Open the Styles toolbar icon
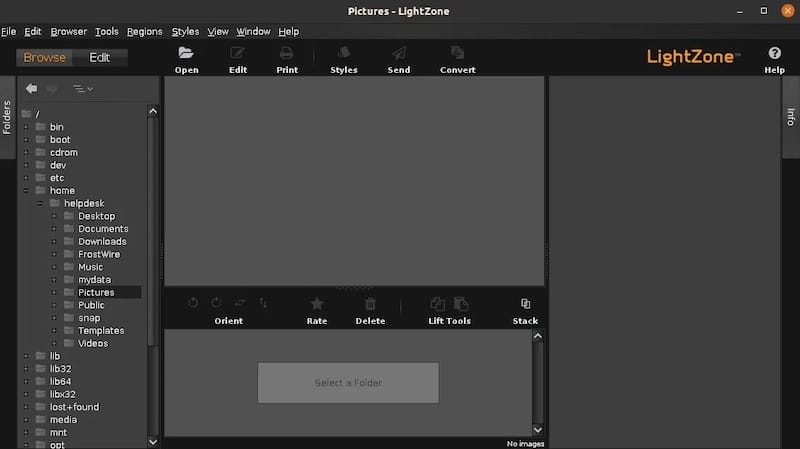This screenshot has width=800, height=449. tap(343, 53)
